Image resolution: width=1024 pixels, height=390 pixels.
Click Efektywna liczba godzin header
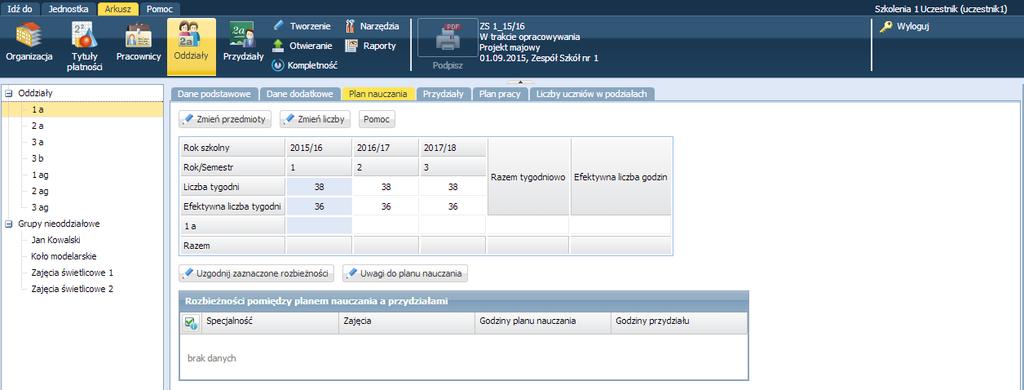(x=620, y=177)
